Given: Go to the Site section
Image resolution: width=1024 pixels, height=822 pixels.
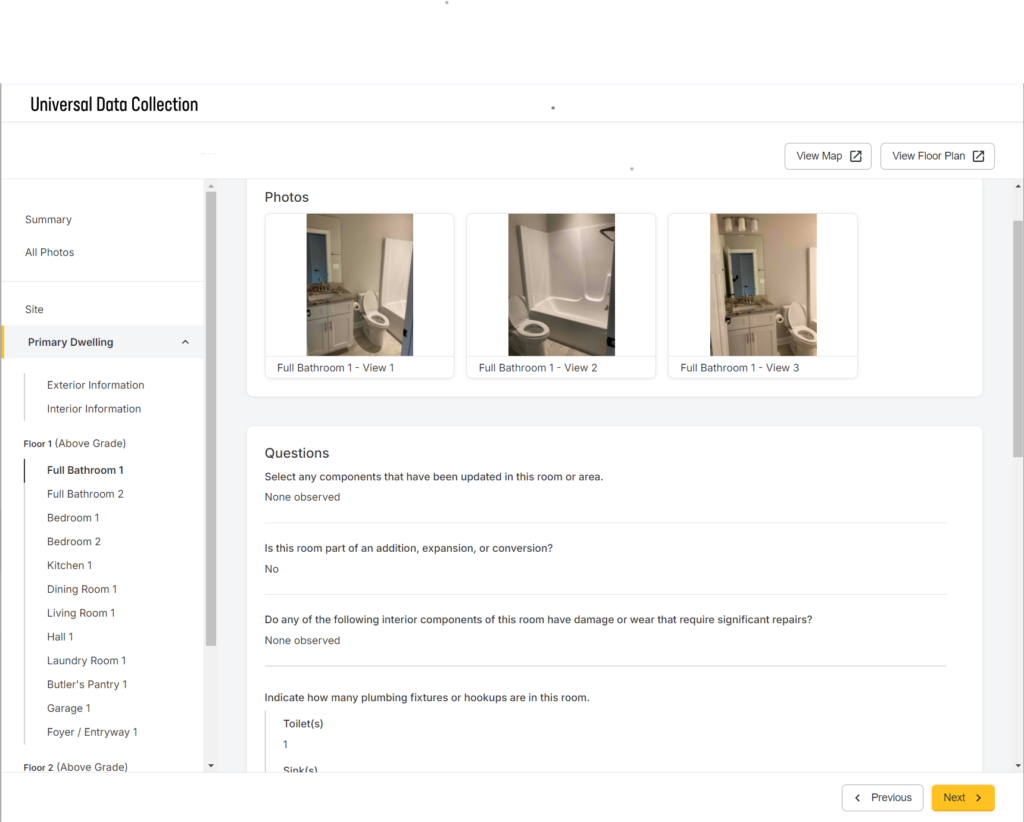Looking at the screenshot, I should click(34, 309).
